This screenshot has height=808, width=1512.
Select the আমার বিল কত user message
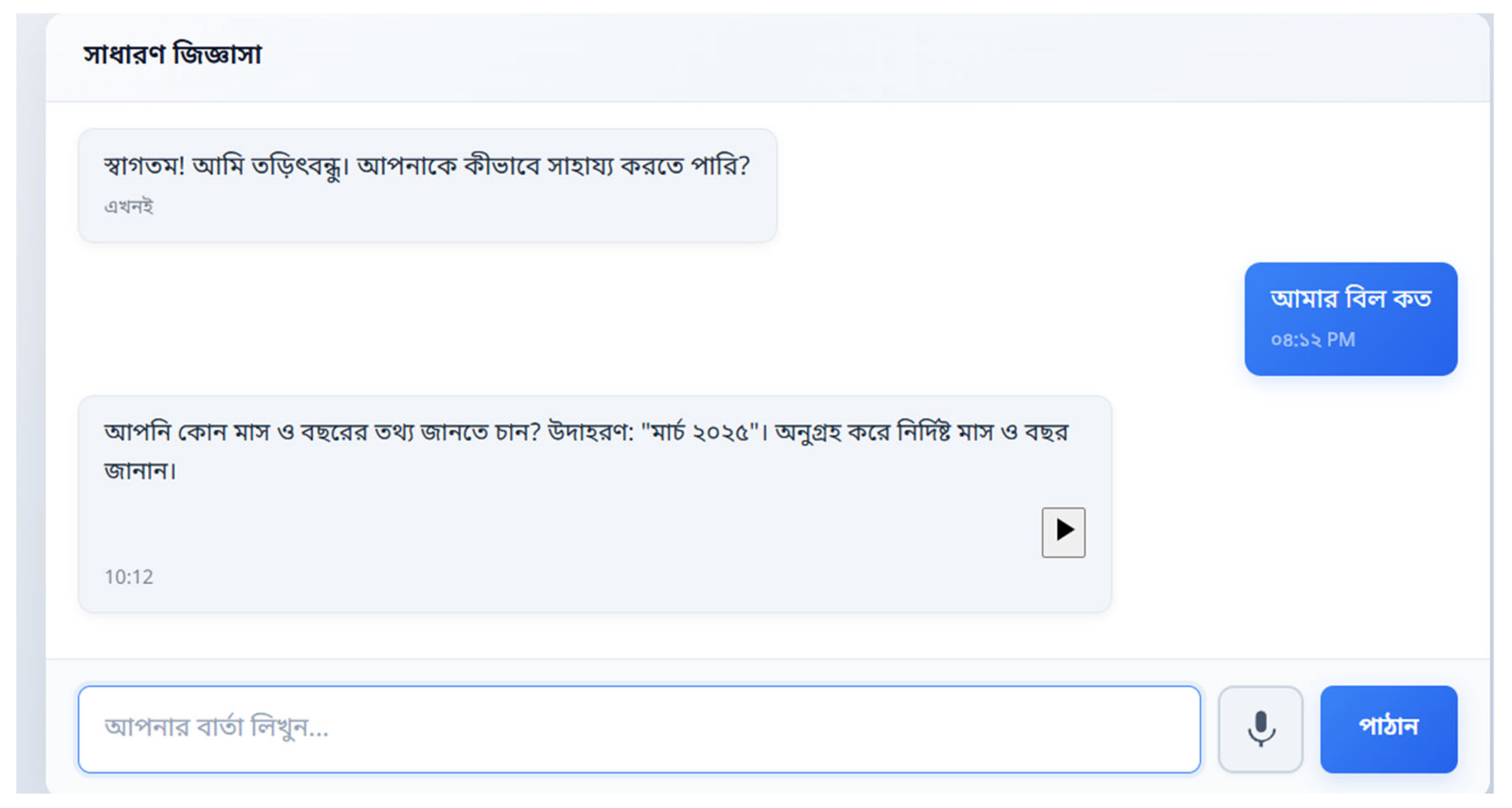click(x=1350, y=299)
